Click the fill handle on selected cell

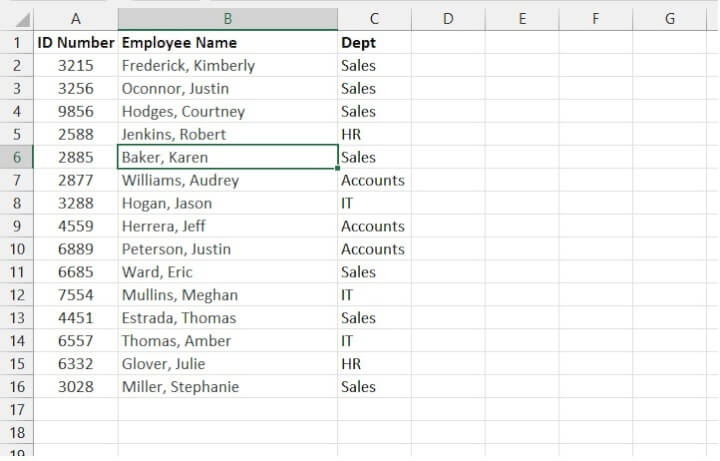[338, 168]
